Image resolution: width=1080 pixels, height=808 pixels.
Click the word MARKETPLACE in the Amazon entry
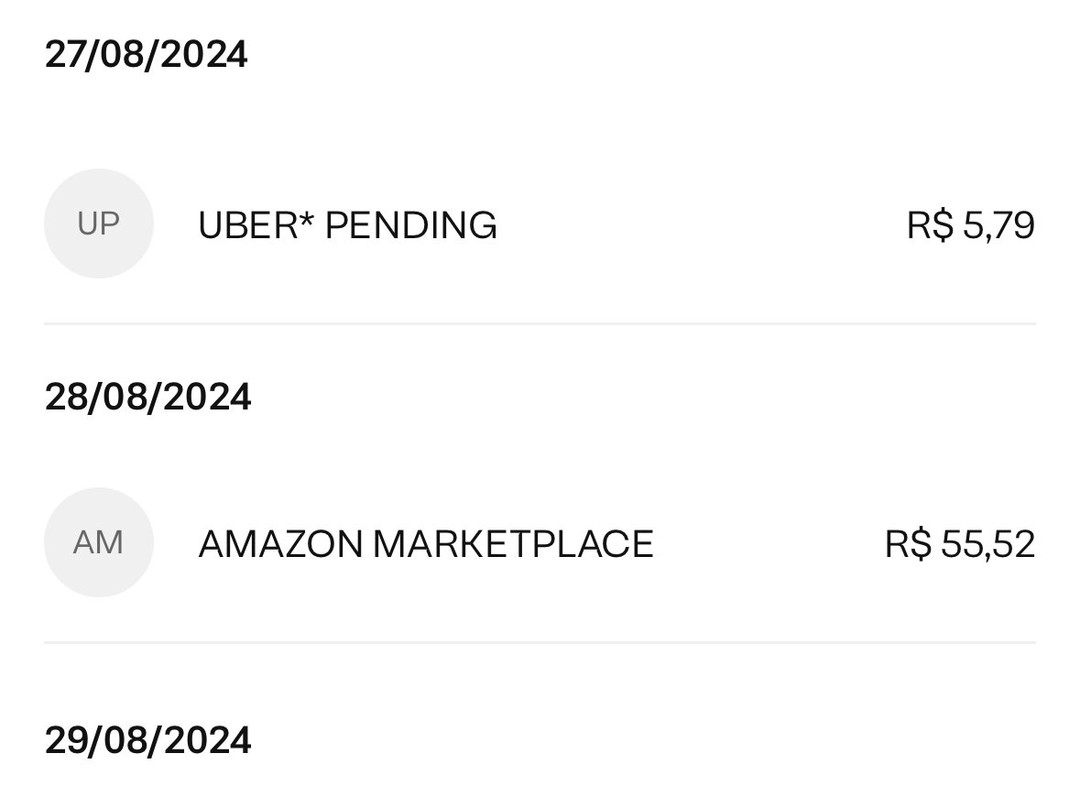coord(513,544)
